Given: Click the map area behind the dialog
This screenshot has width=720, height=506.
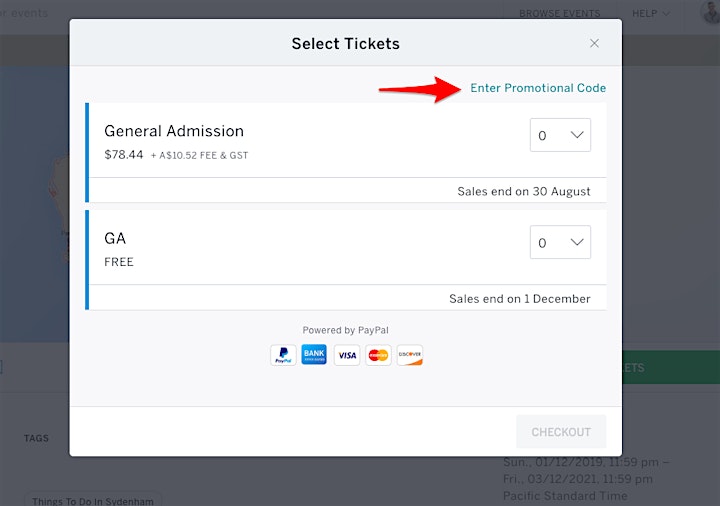Looking at the screenshot, I should (x=34, y=204).
